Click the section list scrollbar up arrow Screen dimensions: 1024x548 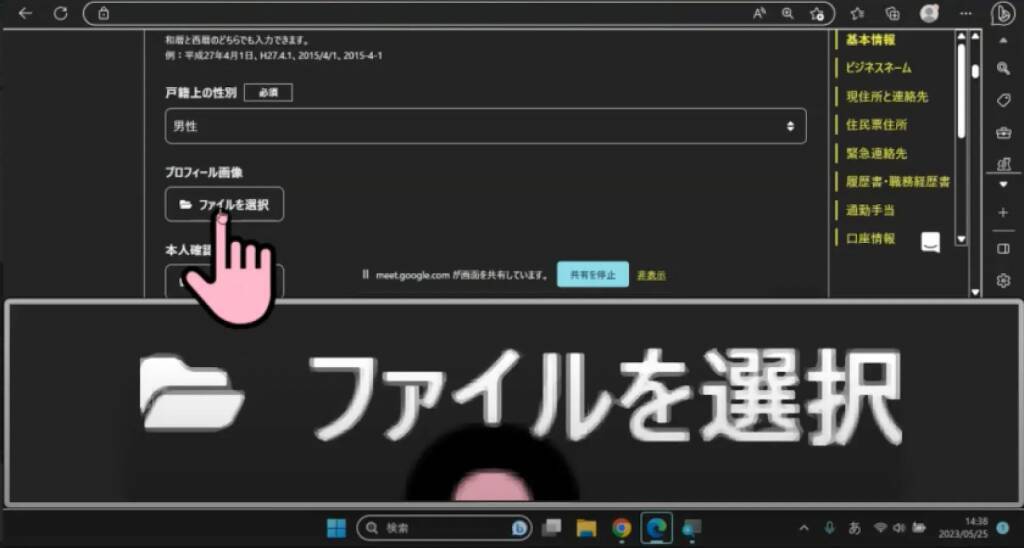[961, 36]
